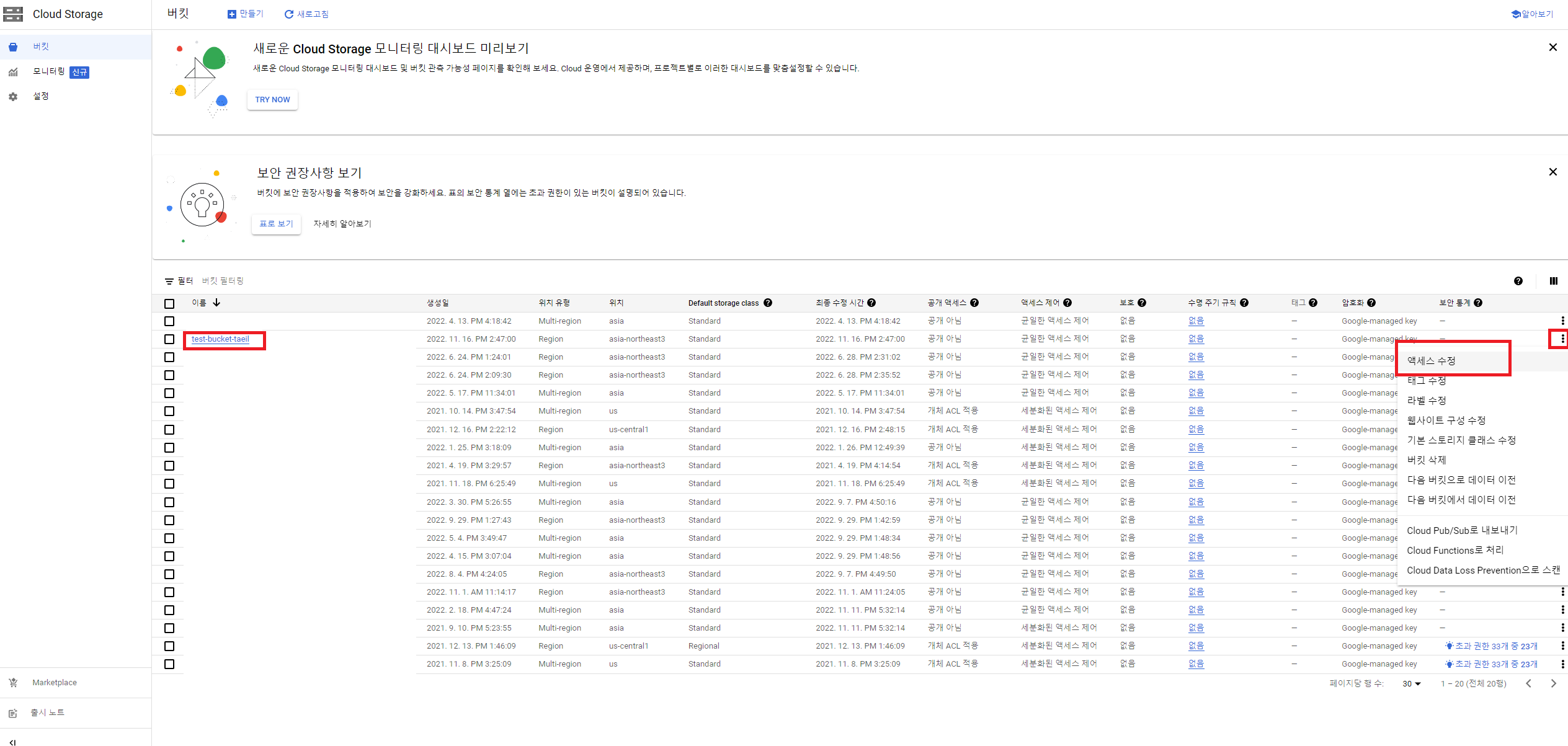Show help for 공개 액세스 column
Image resolution: width=1568 pixels, height=746 pixels.
point(974,303)
